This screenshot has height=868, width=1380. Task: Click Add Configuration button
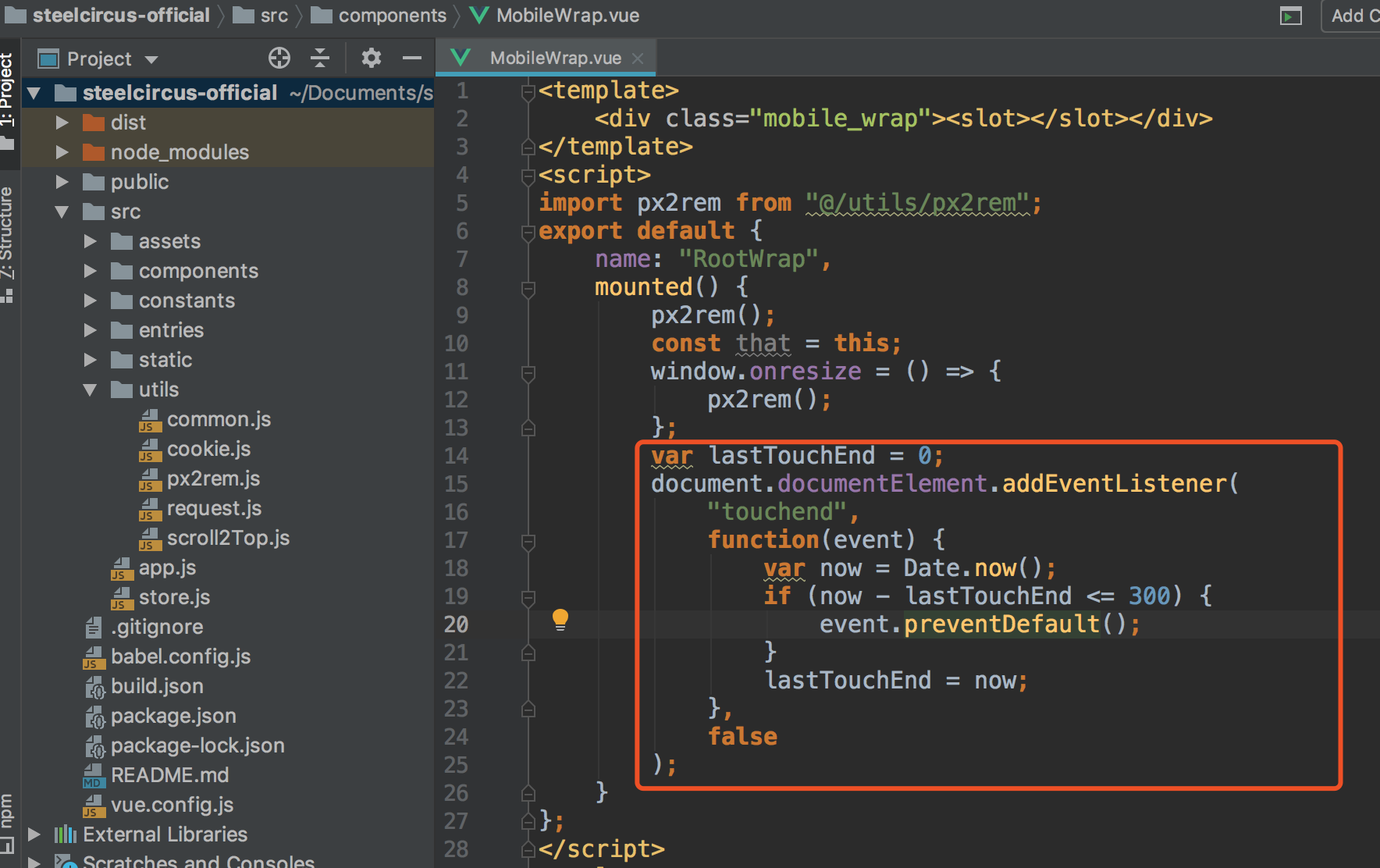1351,16
